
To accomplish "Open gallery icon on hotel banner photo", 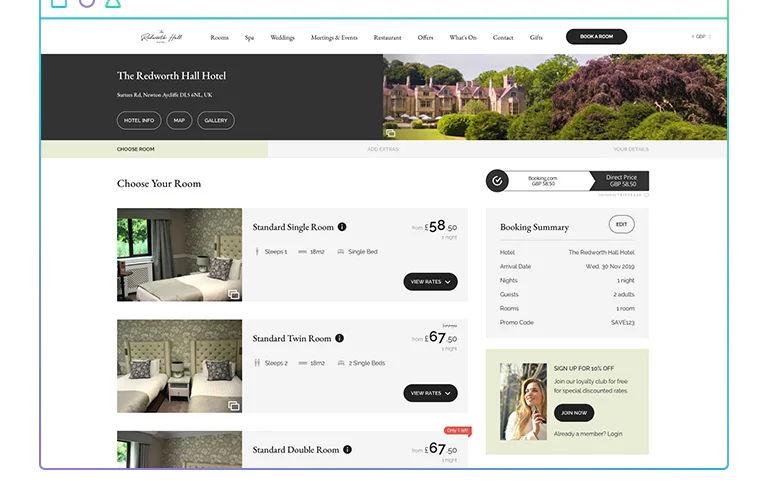I will point(390,133).
